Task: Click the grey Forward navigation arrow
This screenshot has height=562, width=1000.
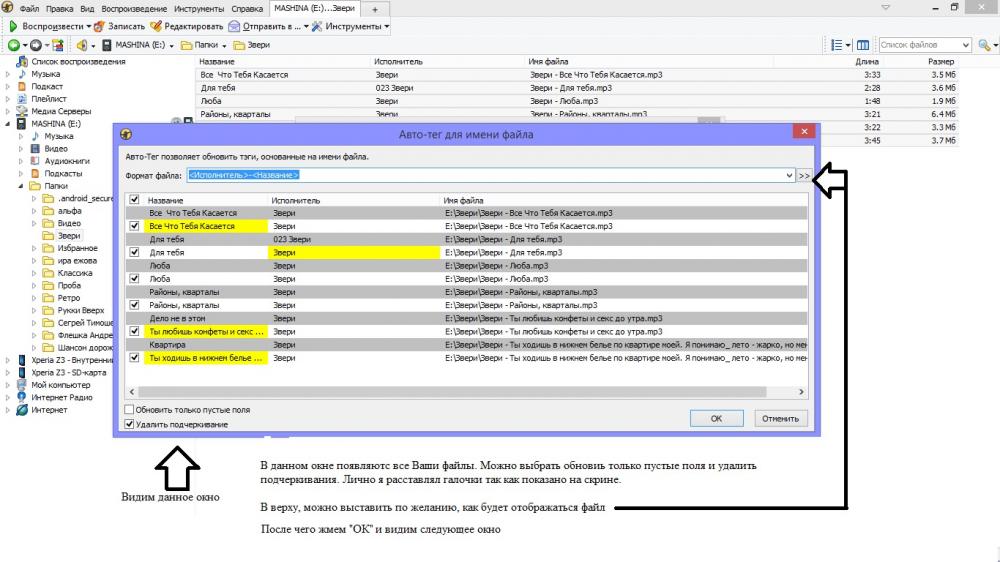Action: click(x=36, y=45)
